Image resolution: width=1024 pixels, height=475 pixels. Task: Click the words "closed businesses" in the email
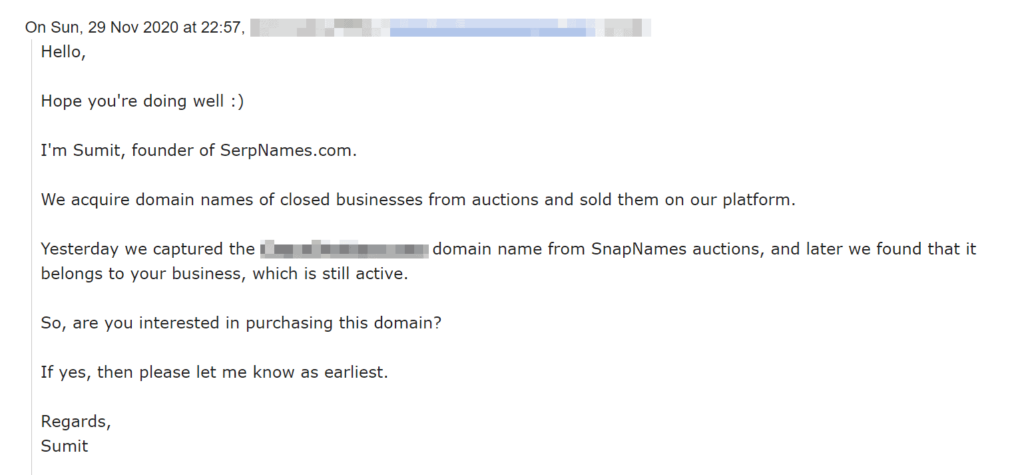(x=351, y=199)
